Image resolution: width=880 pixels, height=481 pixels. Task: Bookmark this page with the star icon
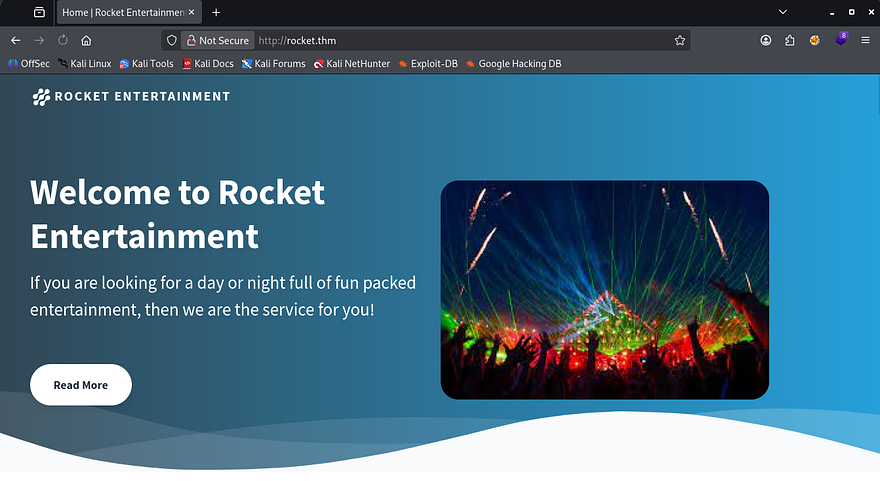pos(680,41)
